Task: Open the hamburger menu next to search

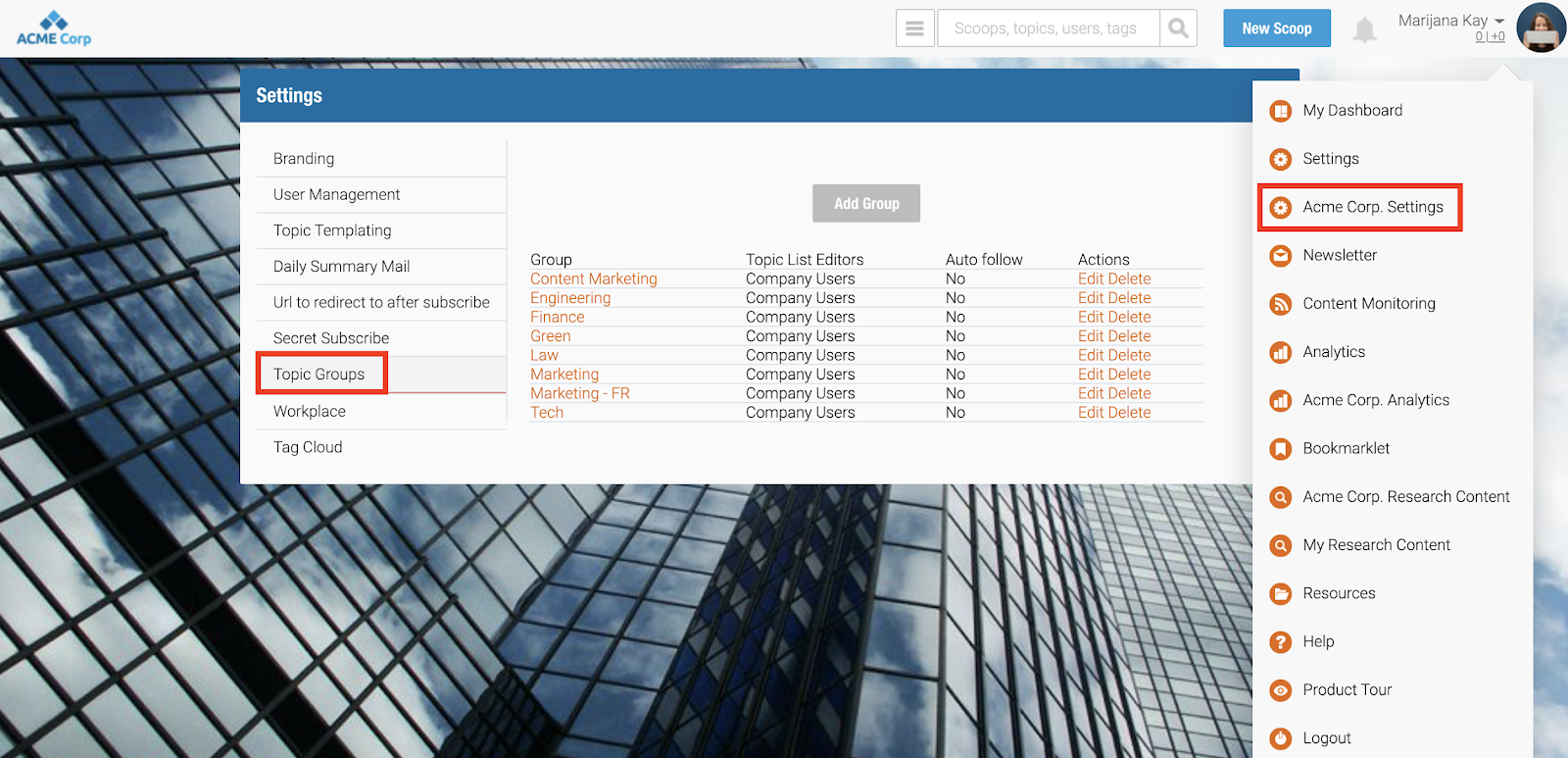Action: 914,28
